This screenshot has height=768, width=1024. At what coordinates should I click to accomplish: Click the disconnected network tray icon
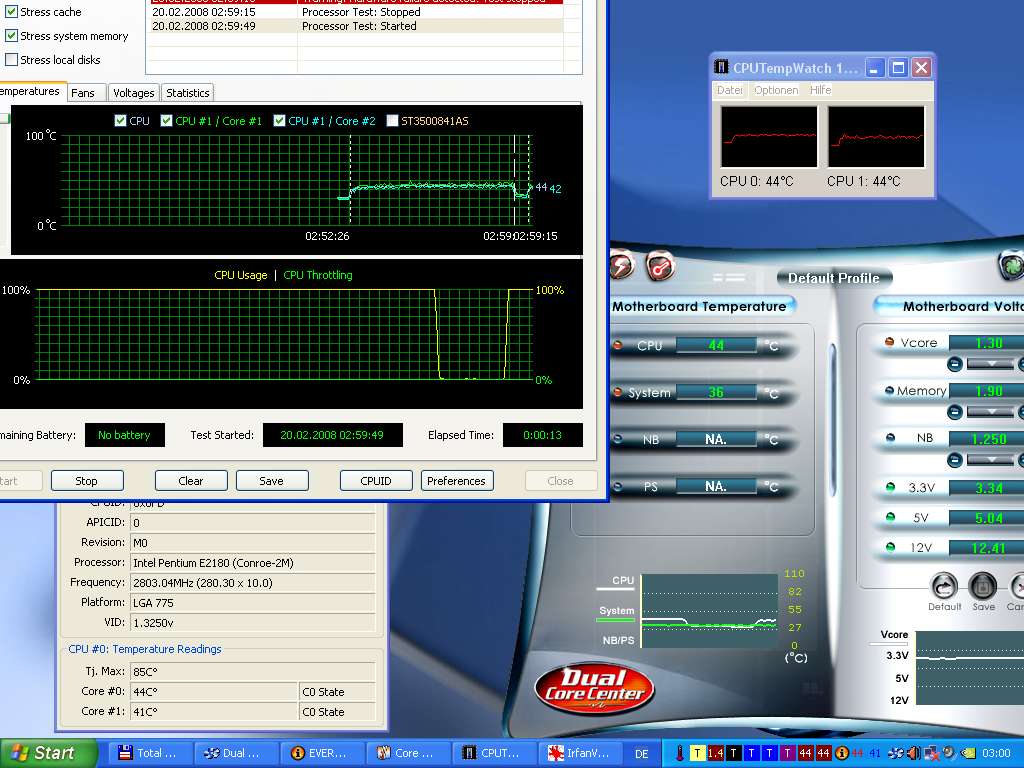(x=931, y=753)
